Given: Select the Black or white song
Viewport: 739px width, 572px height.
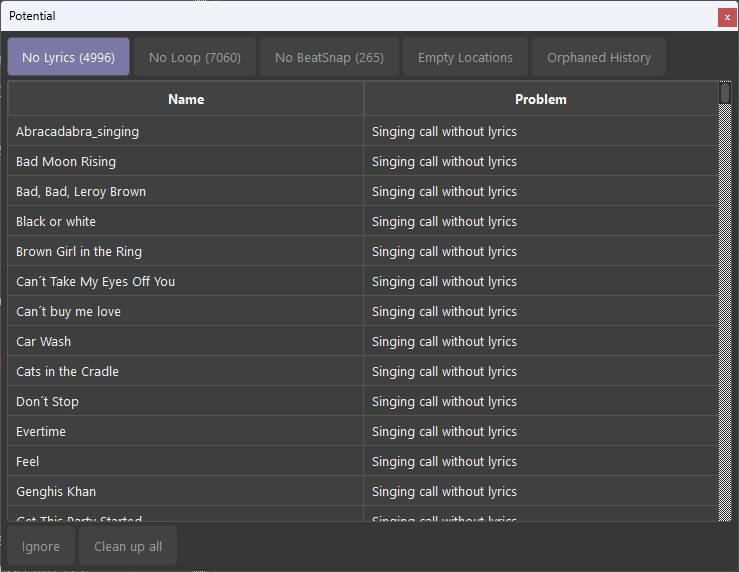Looking at the screenshot, I should [56, 221].
